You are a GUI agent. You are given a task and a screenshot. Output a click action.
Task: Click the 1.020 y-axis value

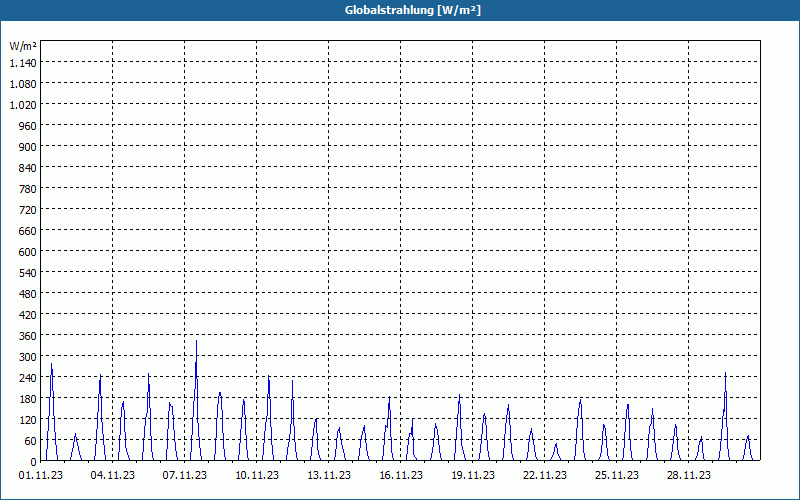(x=23, y=105)
